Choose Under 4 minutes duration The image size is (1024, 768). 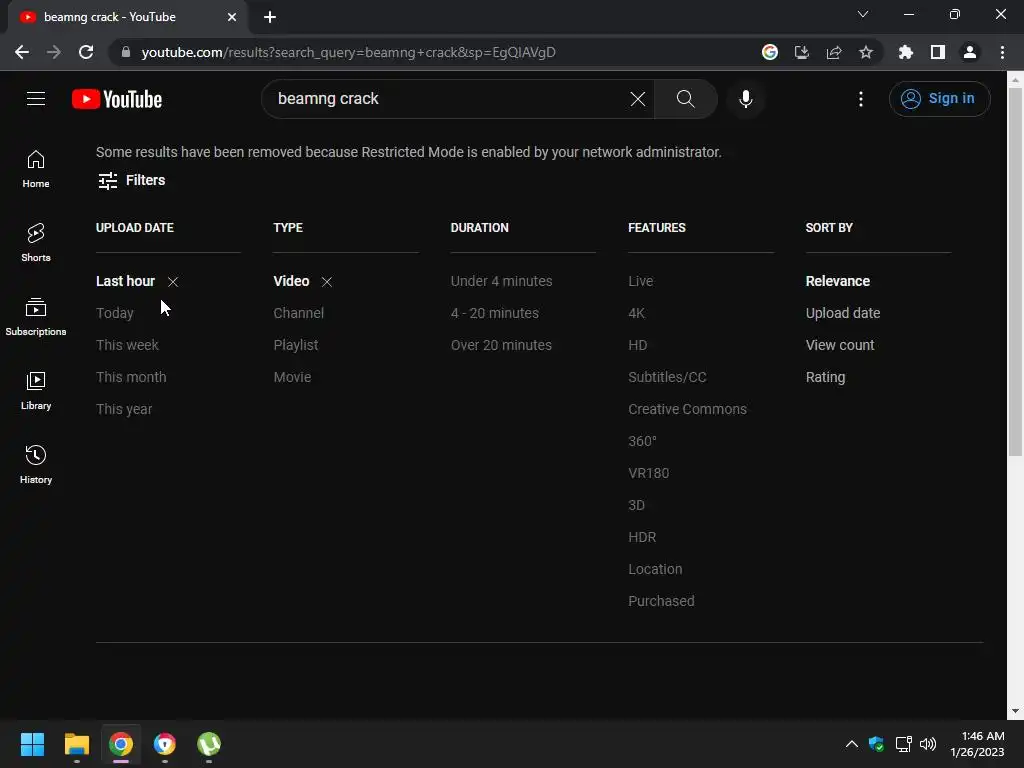coord(501,281)
